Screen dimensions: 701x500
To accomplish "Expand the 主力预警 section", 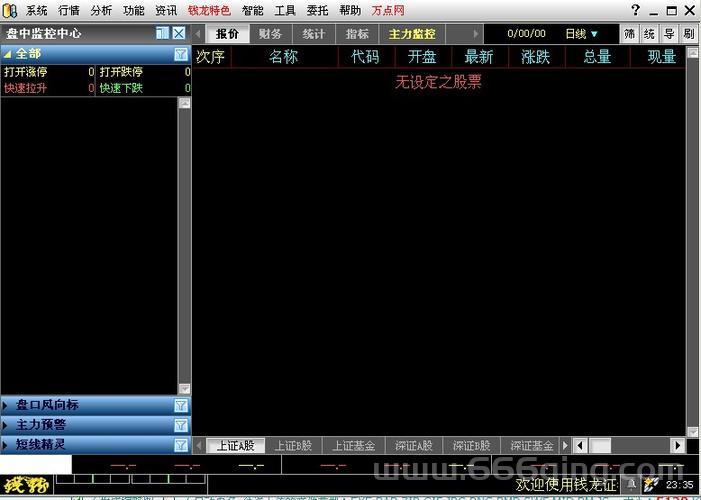I will (5, 425).
